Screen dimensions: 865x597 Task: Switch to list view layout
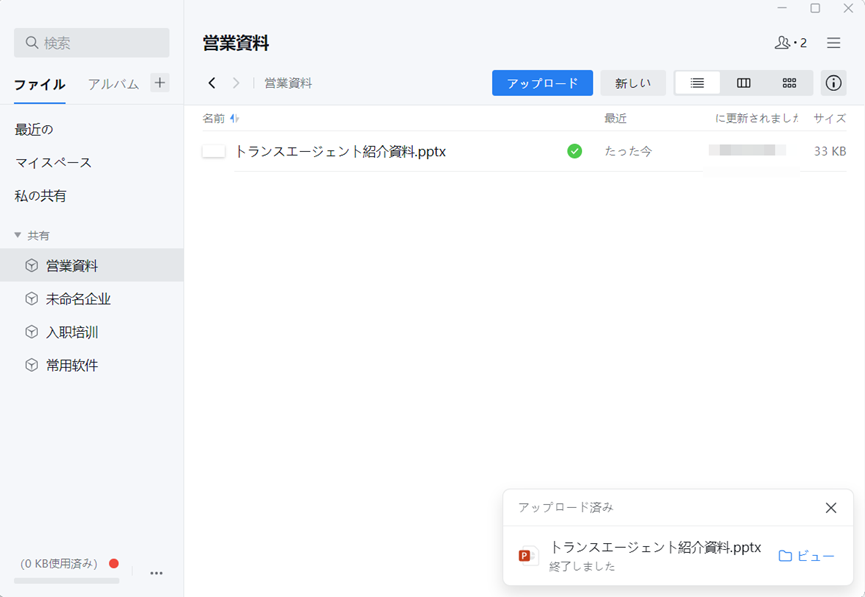click(x=697, y=83)
